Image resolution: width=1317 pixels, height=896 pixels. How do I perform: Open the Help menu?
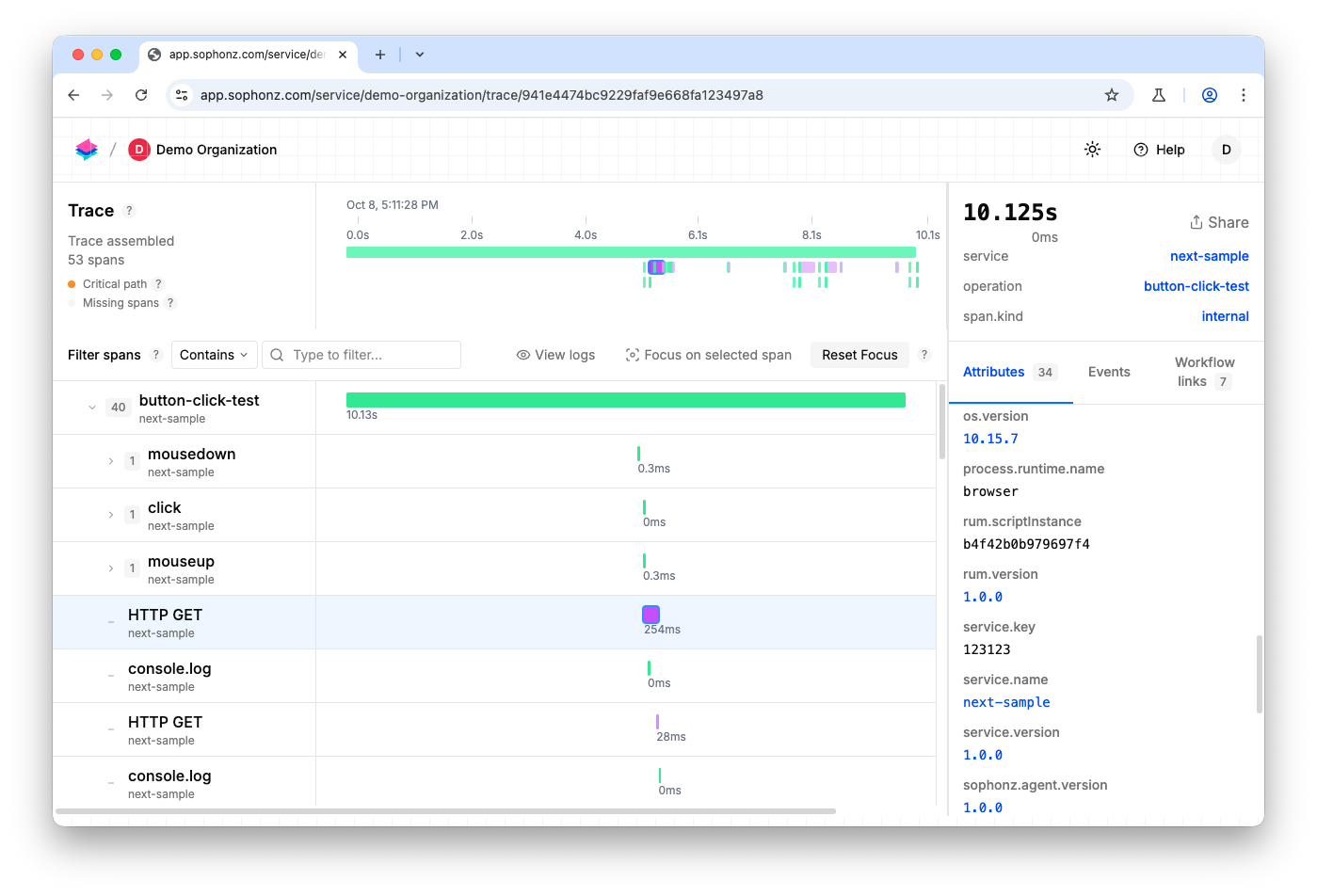1159,150
